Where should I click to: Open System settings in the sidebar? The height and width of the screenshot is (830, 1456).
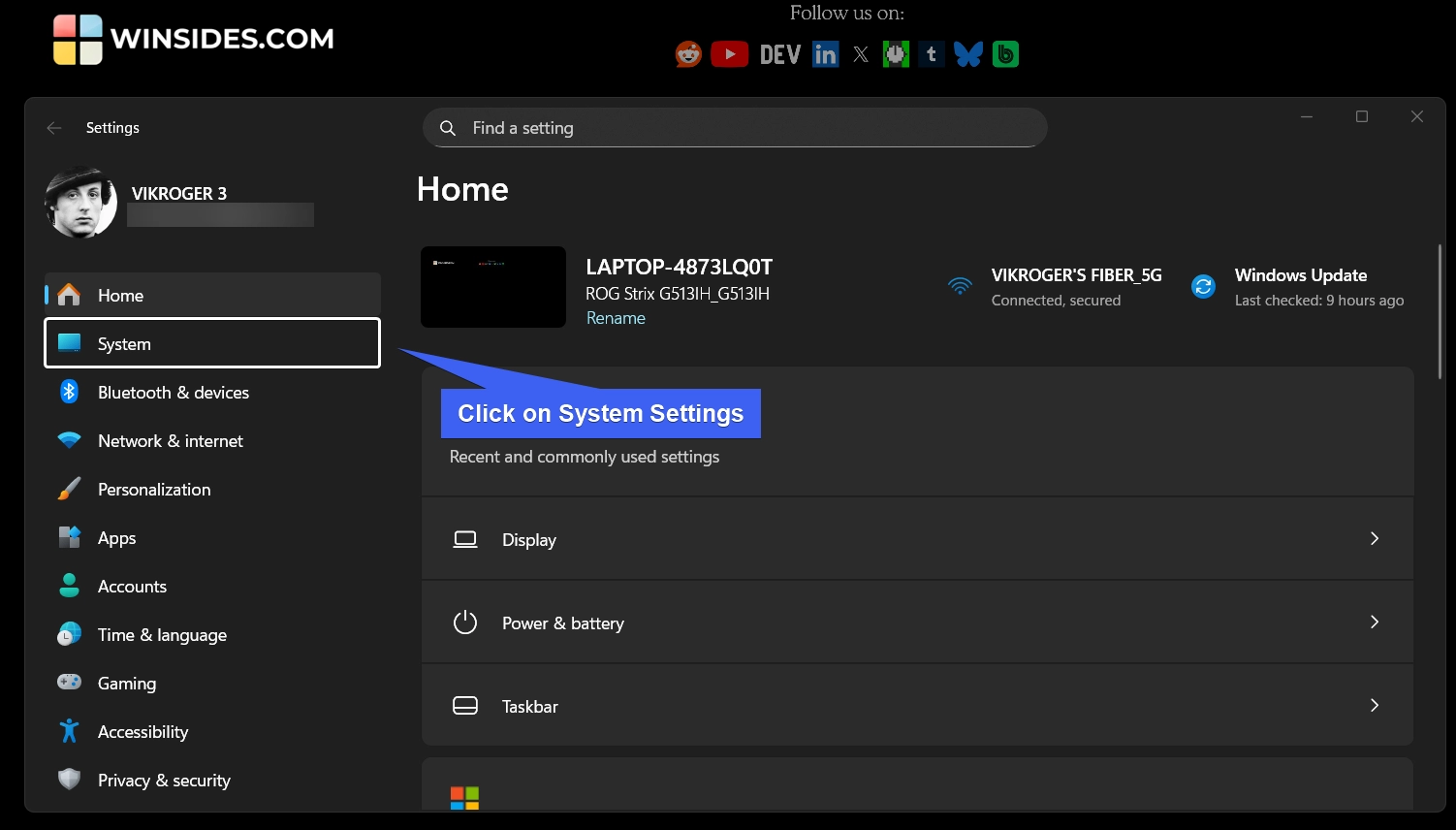212,343
